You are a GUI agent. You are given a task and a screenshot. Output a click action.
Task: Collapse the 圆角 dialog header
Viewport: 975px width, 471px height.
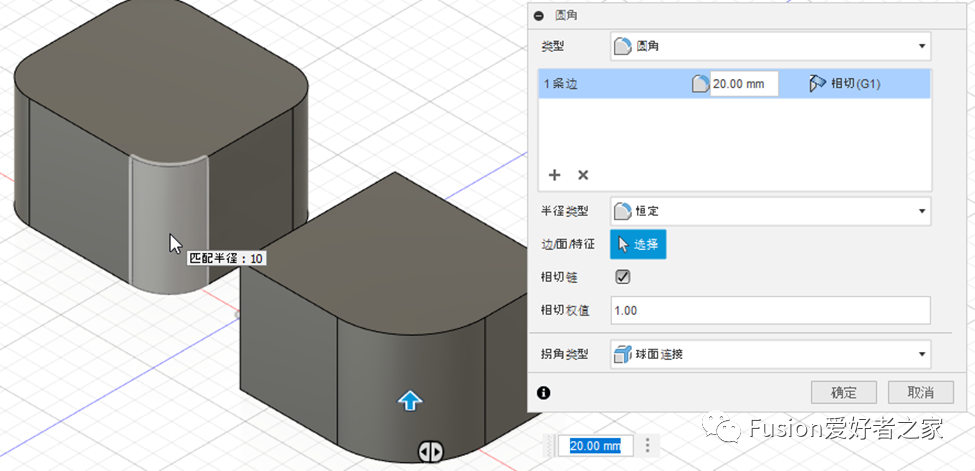coord(539,16)
